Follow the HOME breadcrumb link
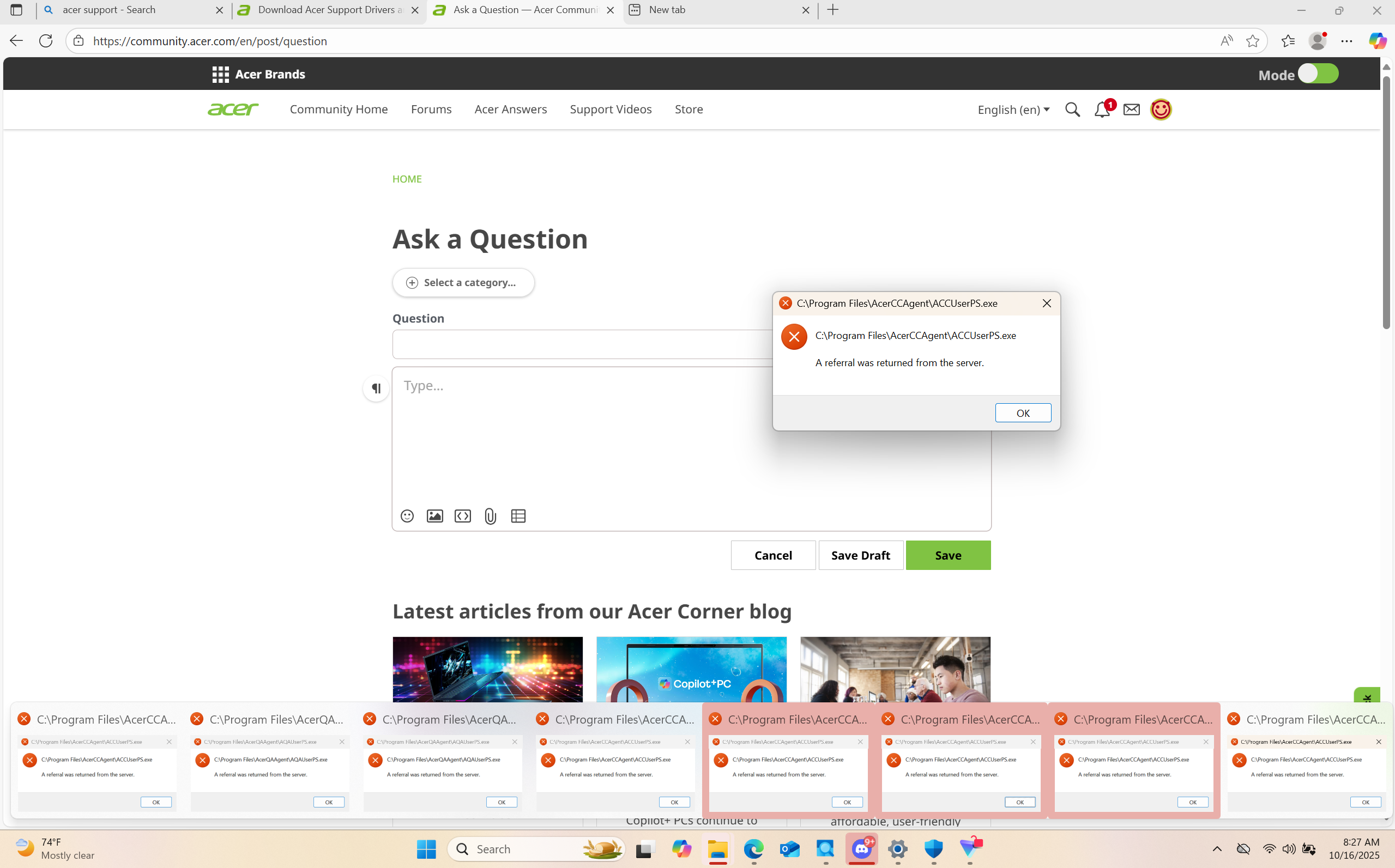Viewport: 1395px width, 868px height. click(x=407, y=179)
